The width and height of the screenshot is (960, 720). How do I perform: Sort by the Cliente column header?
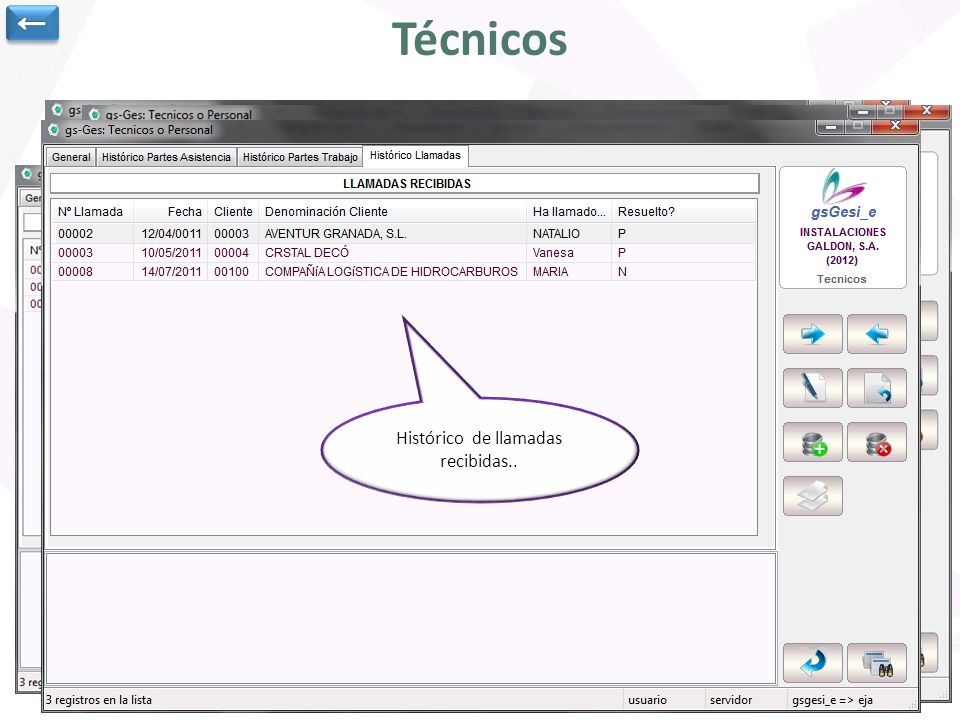tap(233, 212)
